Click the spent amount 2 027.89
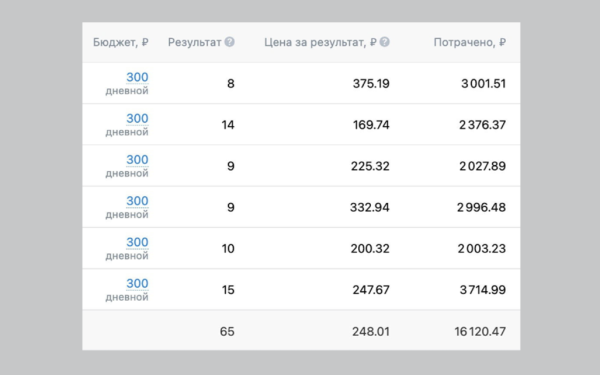 482,166
